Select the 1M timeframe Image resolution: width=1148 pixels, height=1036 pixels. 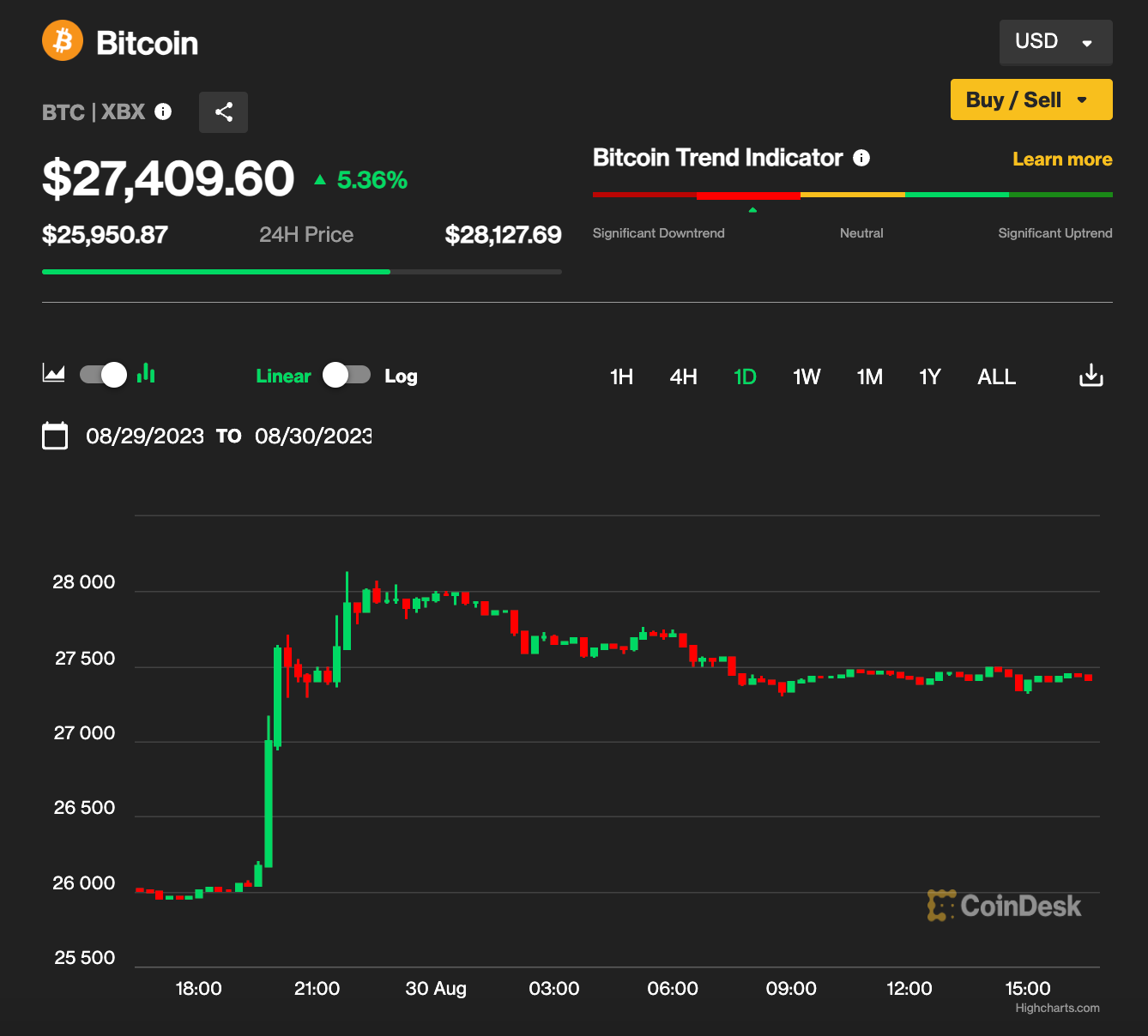click(869, 377)
